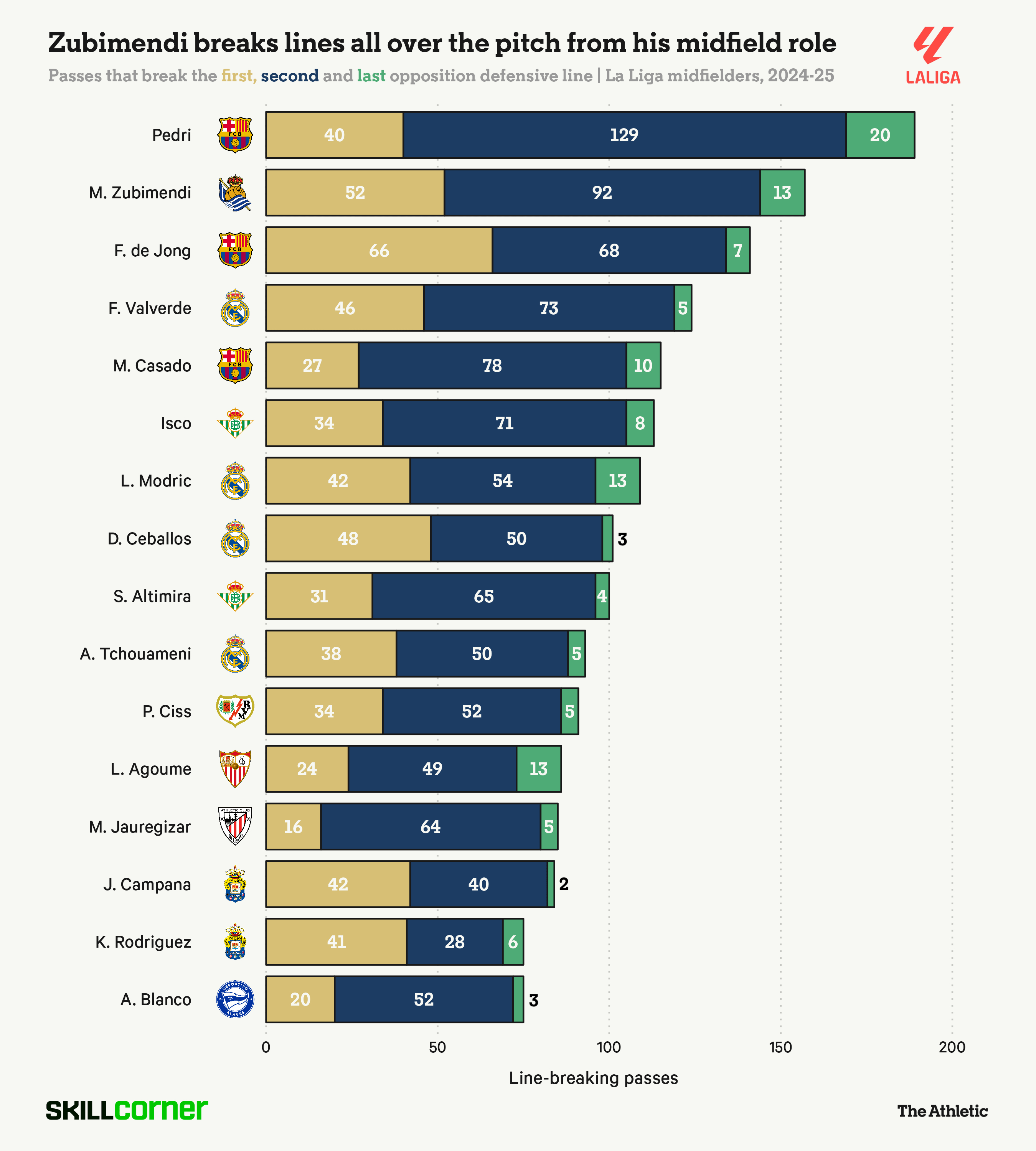The width and height of the screenshot is (1036, 1151).
Task: Click the Las Palmas crest next to J. Campana
Action: pos(235,884)
